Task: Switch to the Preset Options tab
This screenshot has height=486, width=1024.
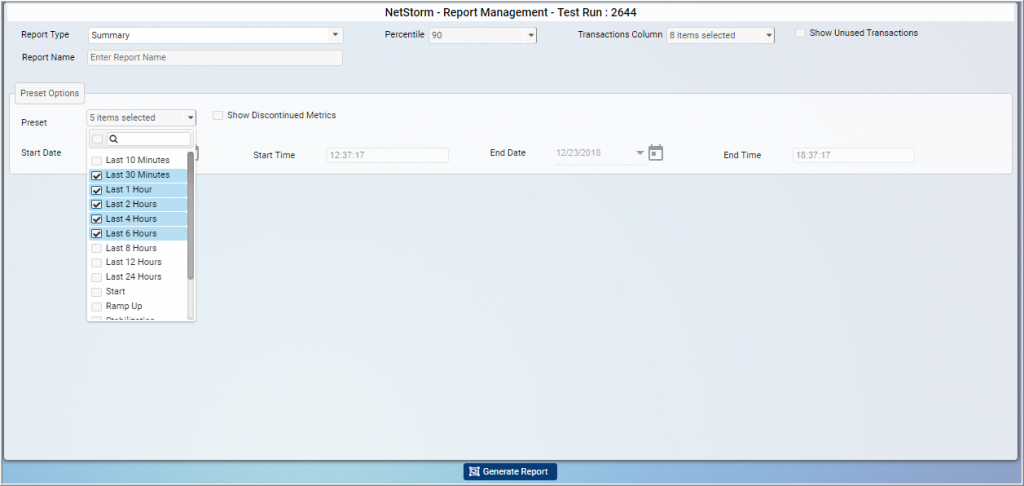Action: click(x=50, y=93)
